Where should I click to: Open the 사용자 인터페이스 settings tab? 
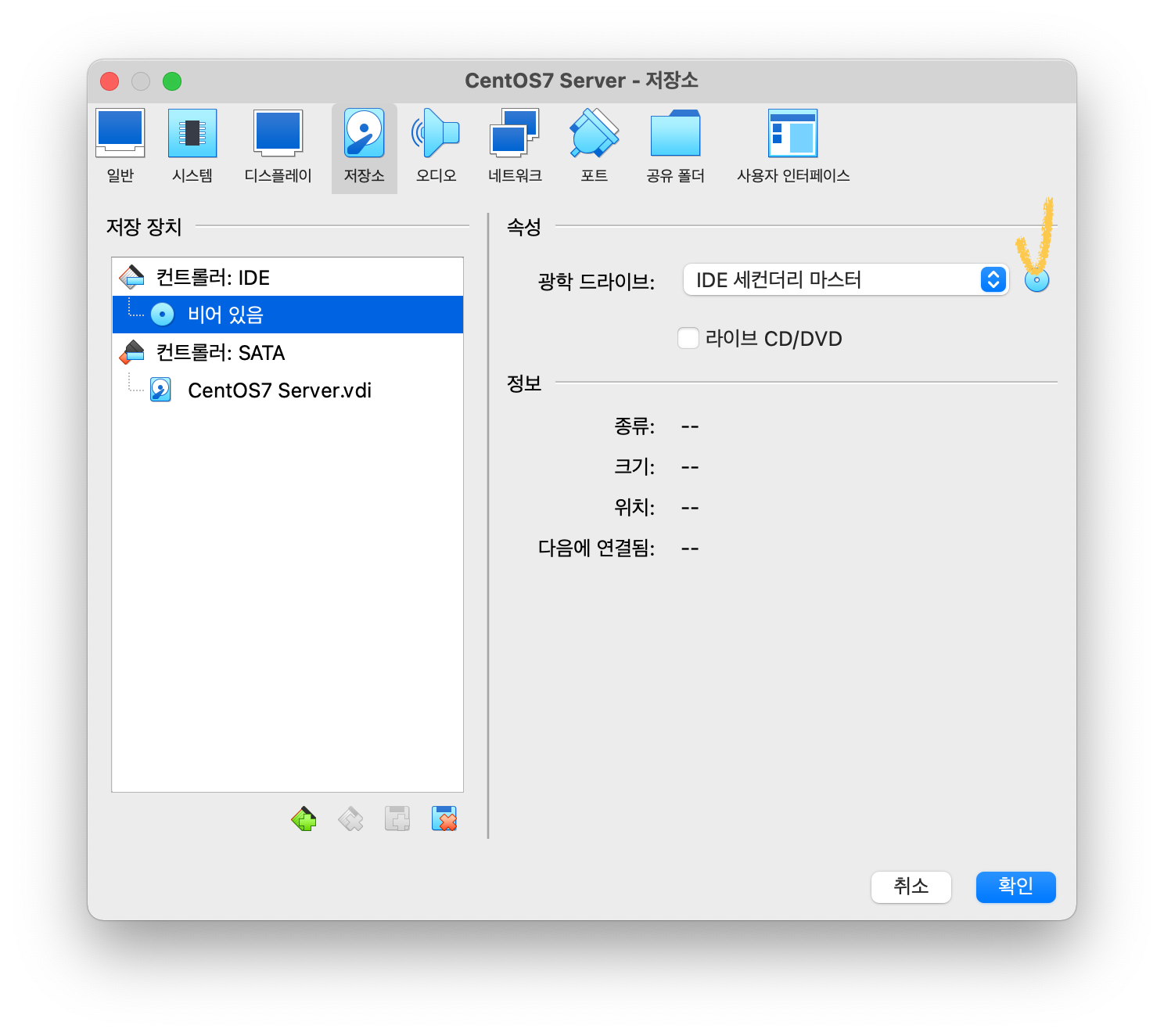tap(793, 147)
